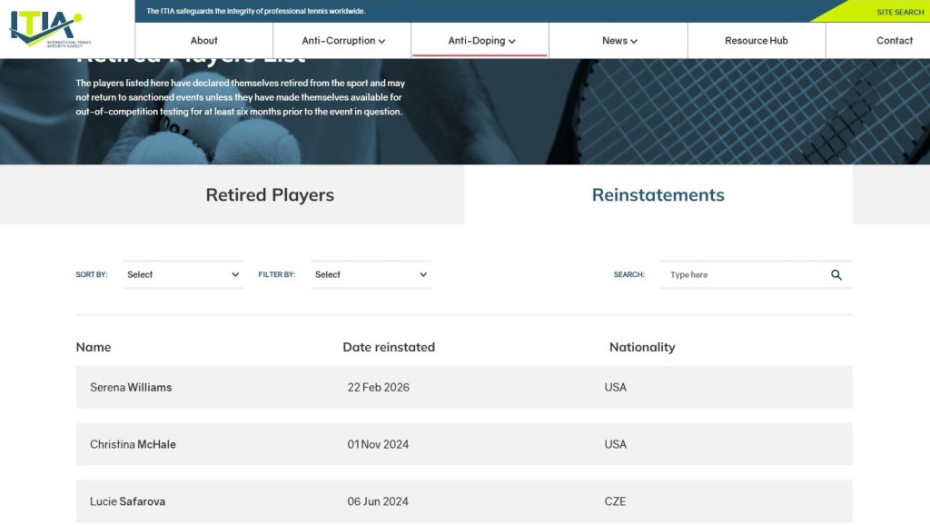Click the Site Search button
The height and width of the screenshot is (525, 930).
[899, 12]
